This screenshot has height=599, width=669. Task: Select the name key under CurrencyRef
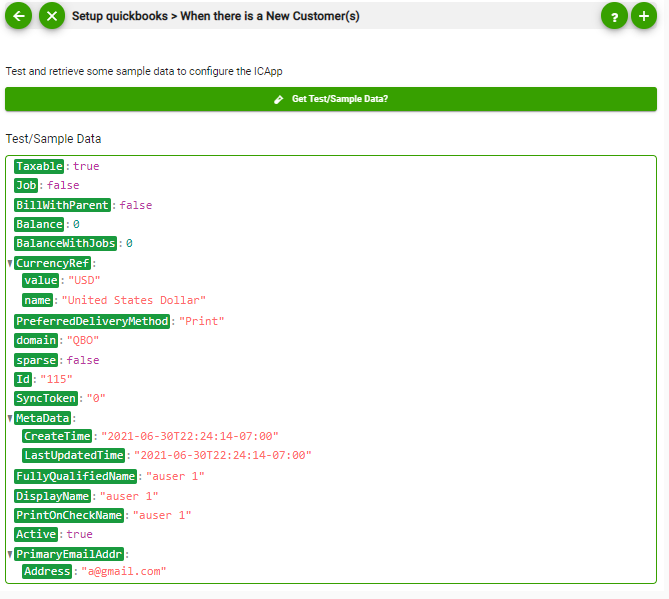click(38, 300)
